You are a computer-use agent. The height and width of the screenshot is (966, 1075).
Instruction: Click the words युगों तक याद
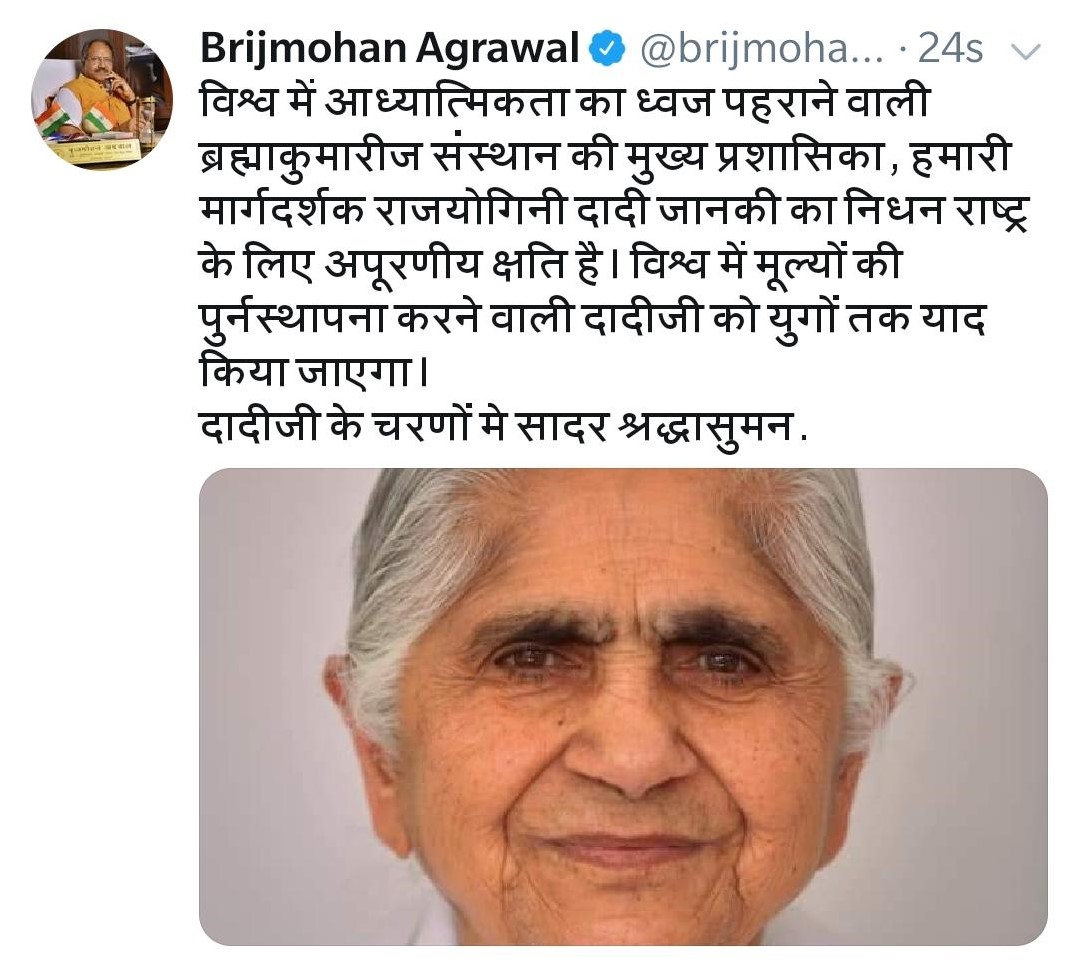point(876,320)
